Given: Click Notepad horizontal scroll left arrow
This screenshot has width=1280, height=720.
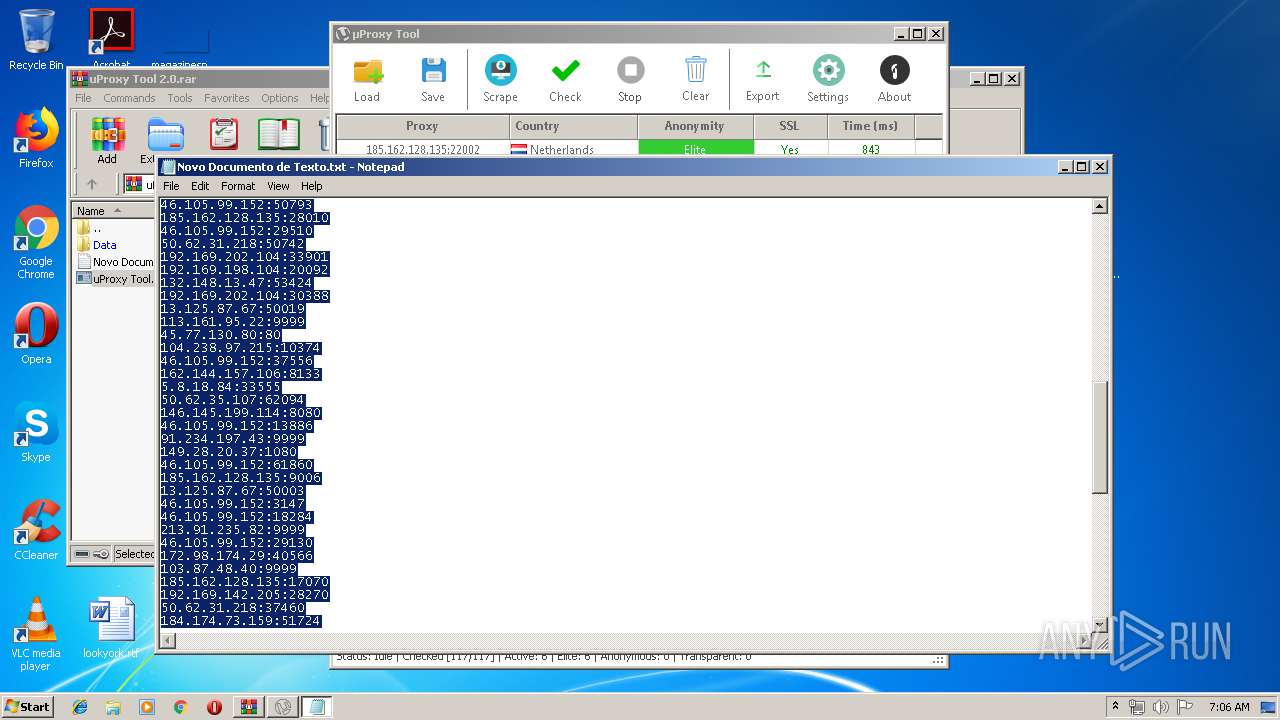Looking at the screenshot, I should [x=167, y=641].
